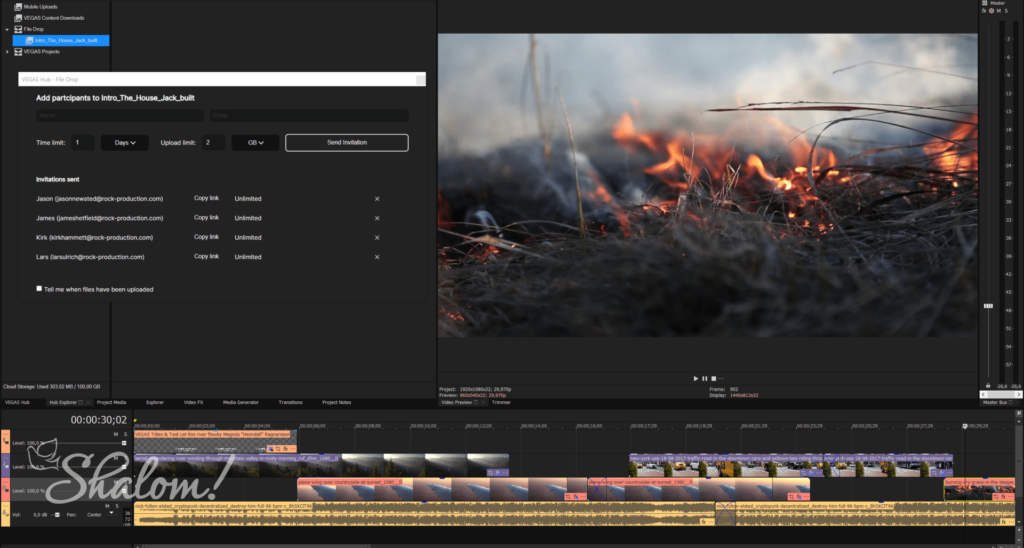Pause the video preview playback
The image size is (1024, 548).
point(704,378)
